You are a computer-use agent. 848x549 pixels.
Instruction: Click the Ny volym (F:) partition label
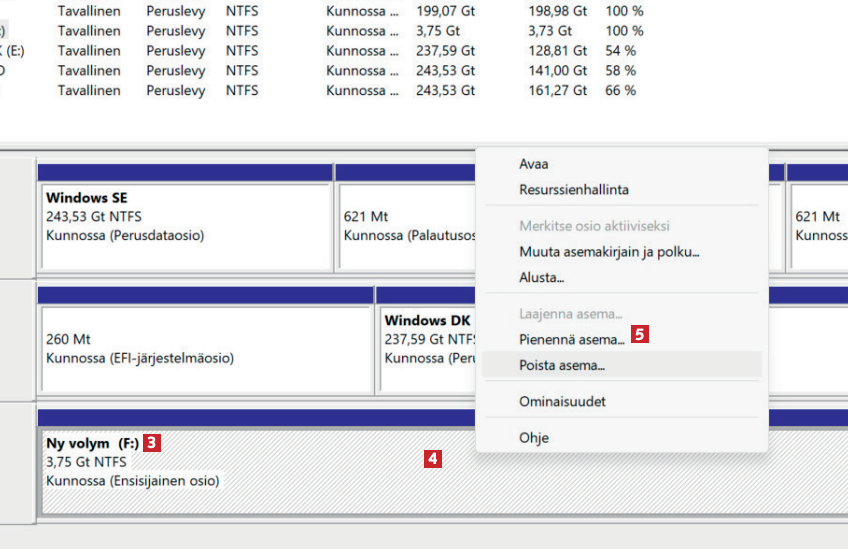[92, 441]
